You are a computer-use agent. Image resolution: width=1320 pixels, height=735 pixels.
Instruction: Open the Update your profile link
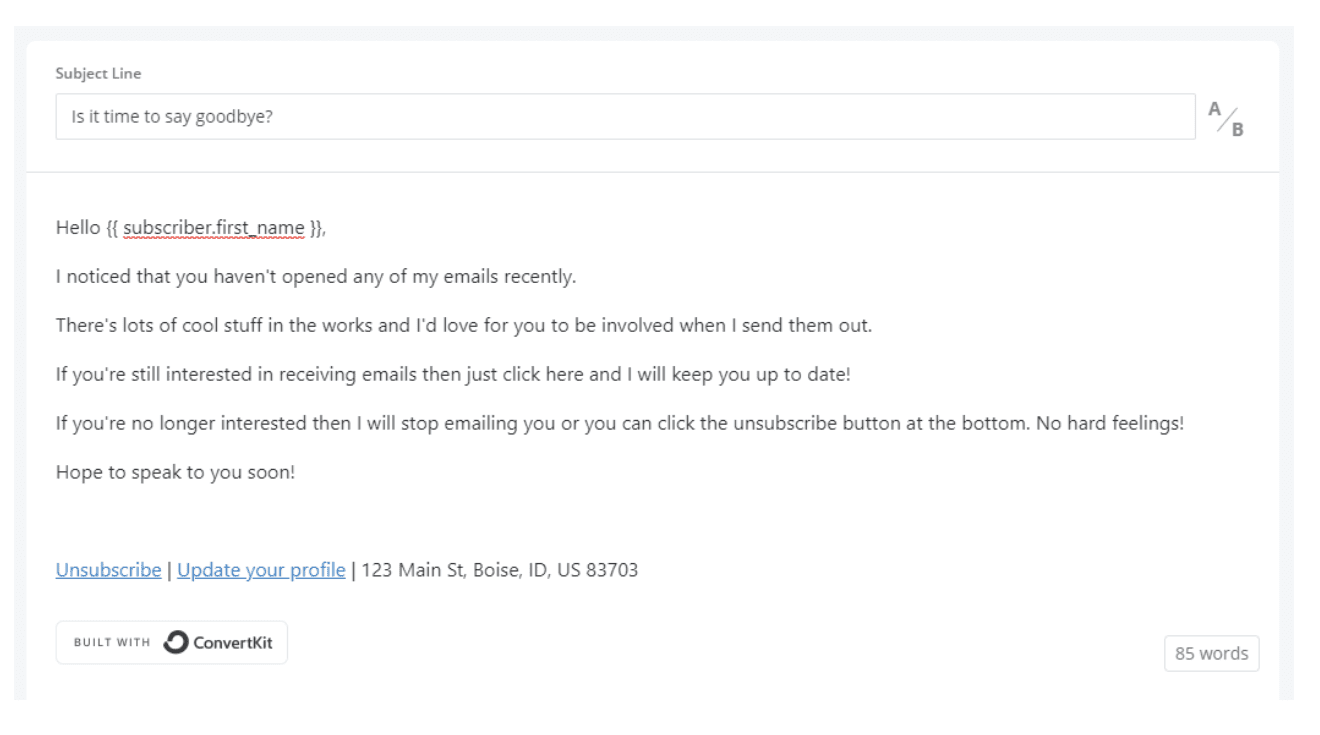261,571
